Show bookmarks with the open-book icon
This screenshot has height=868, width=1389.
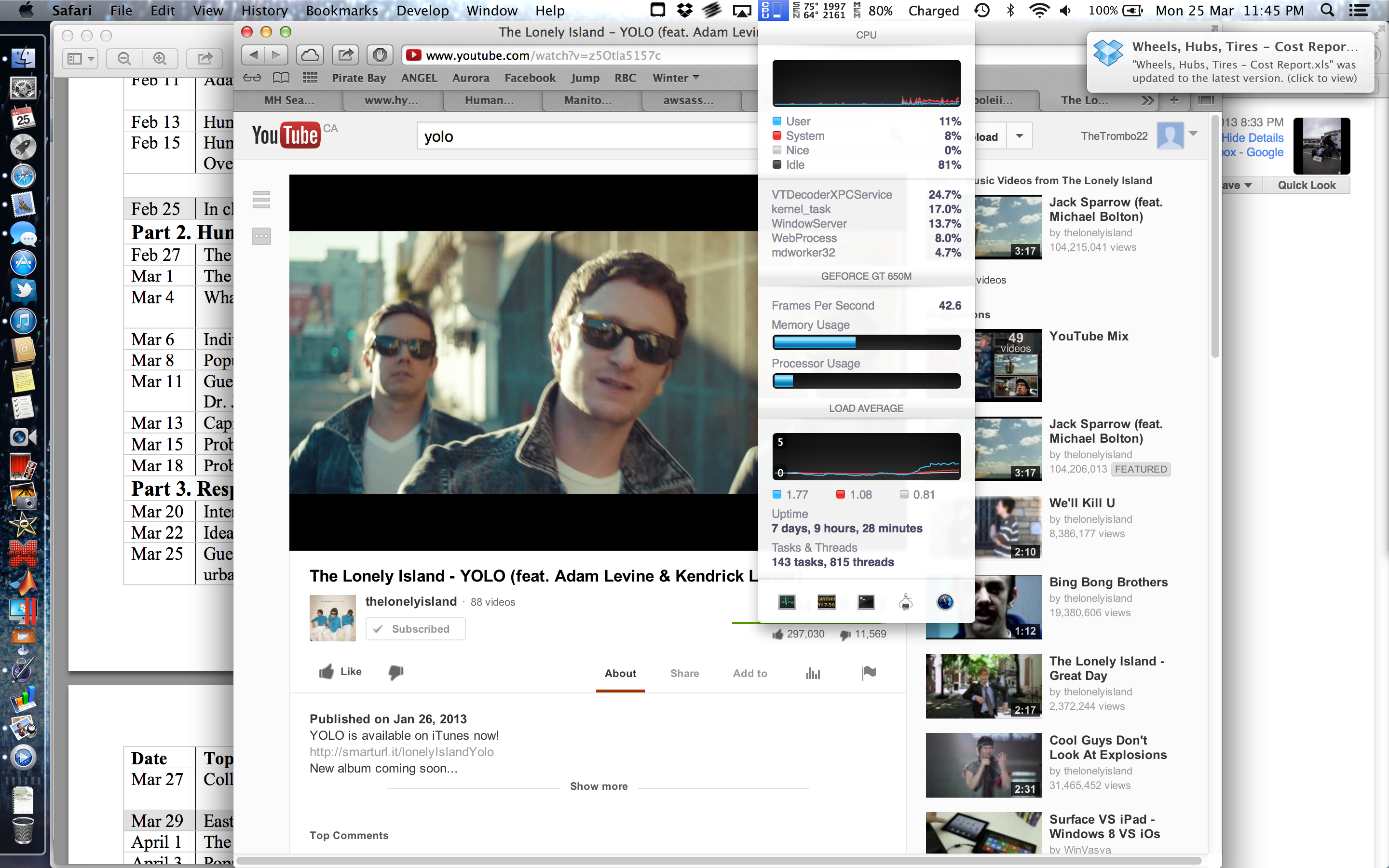pyautogui.click(x=281, y=78)
